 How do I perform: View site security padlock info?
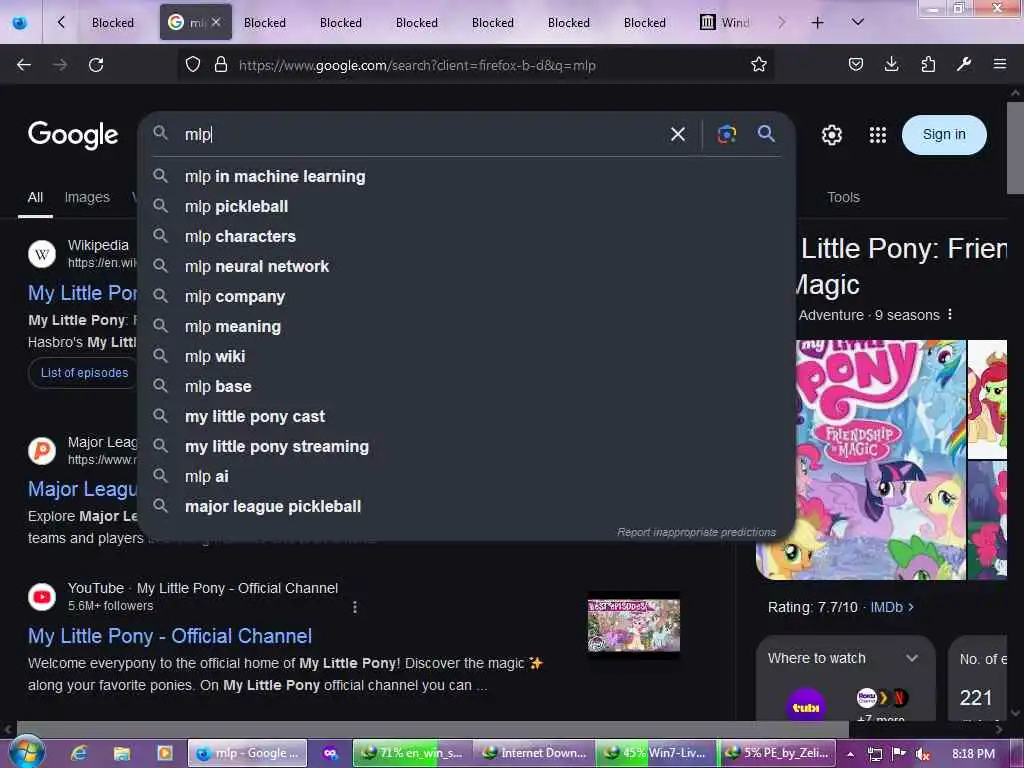[x=221, y=65]
